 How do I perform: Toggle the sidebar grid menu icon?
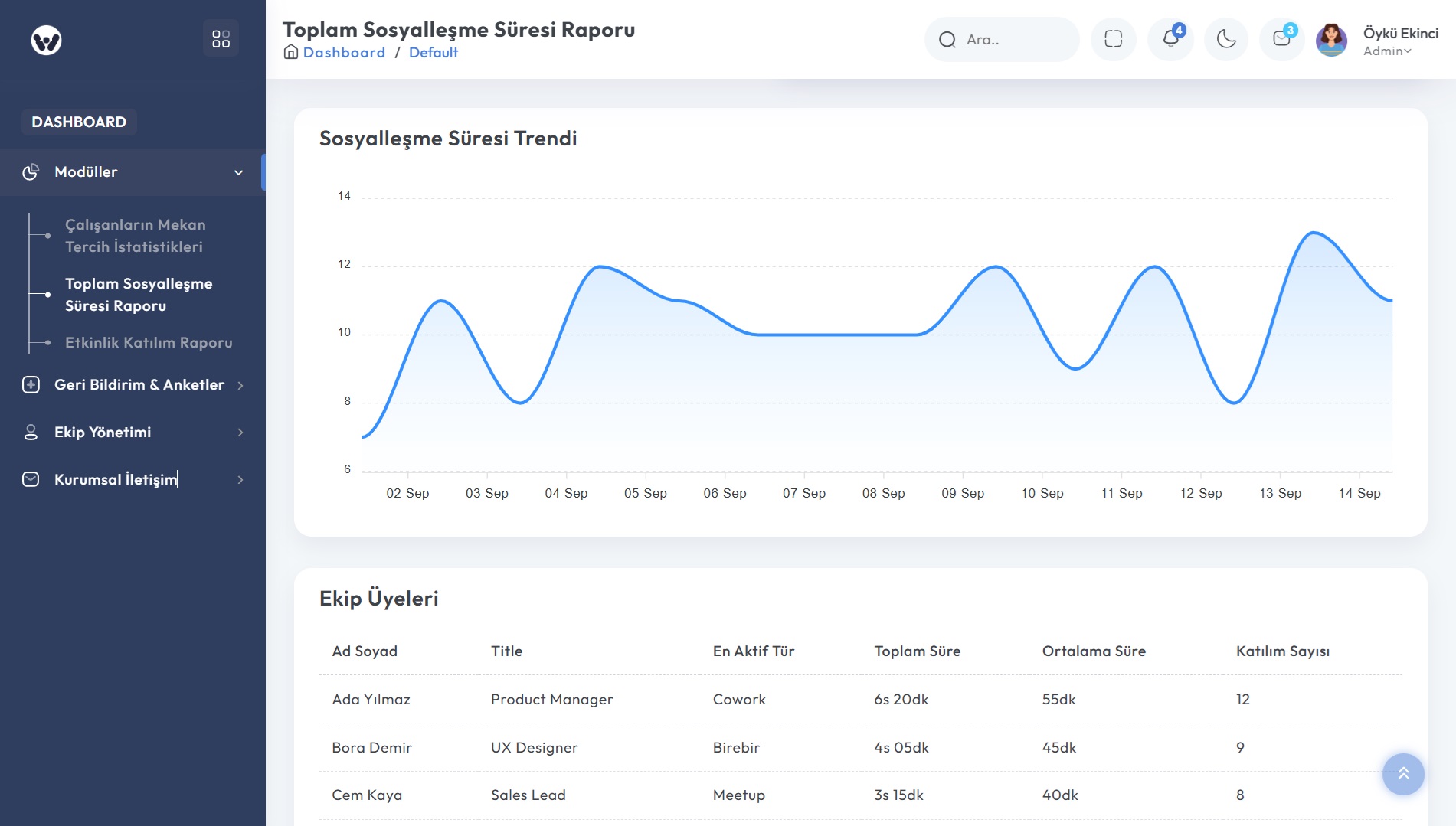221,39
